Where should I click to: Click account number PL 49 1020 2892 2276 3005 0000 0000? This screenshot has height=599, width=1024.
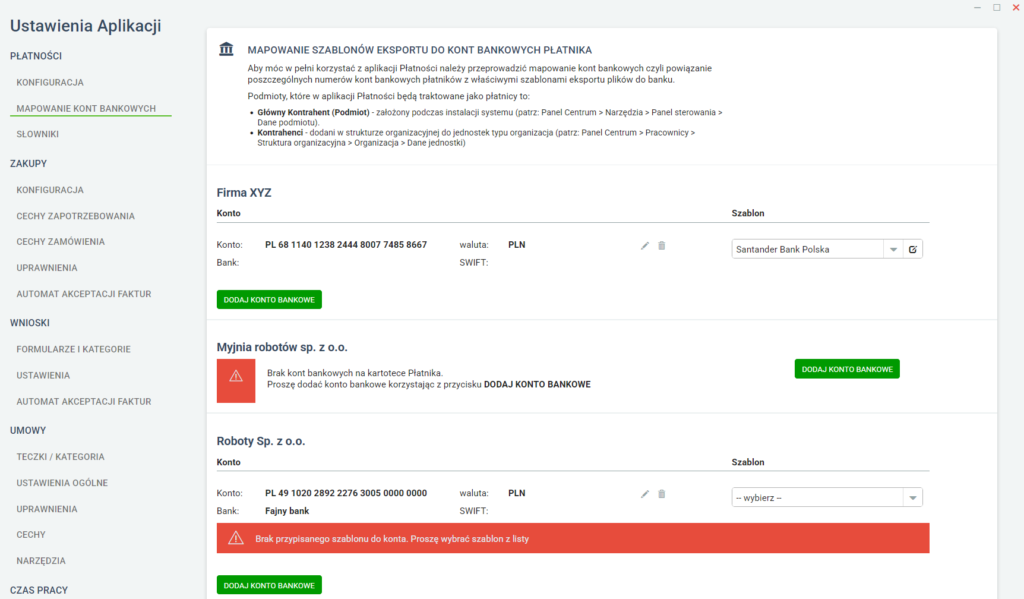point(346,493)
